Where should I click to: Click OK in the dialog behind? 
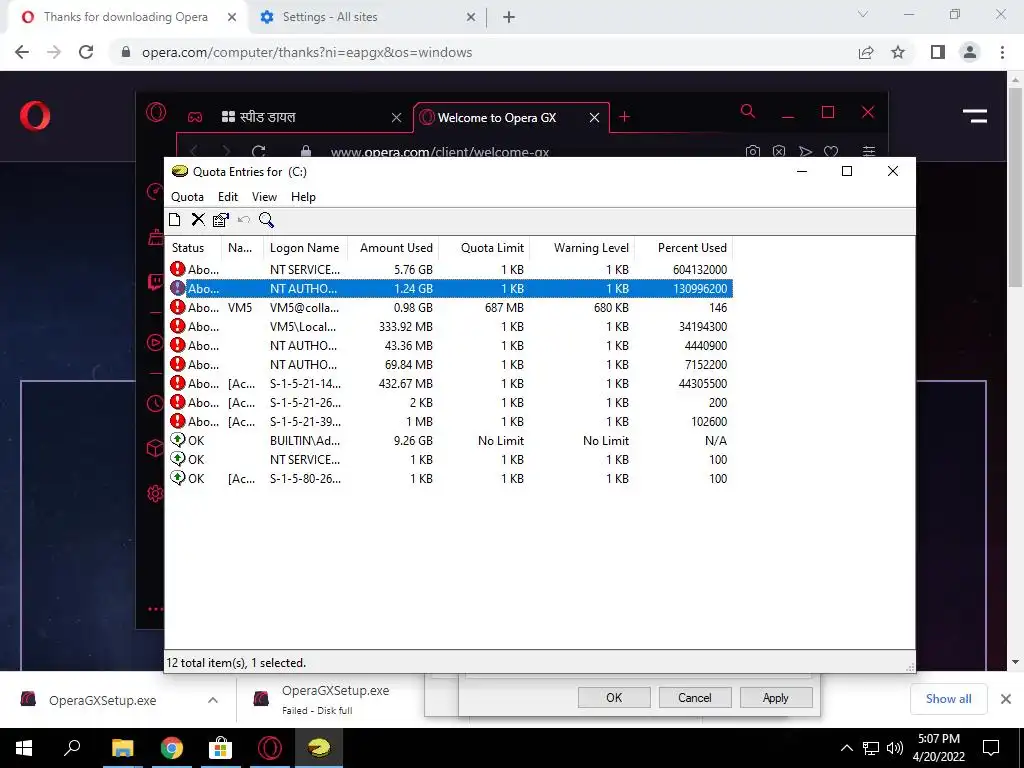pos(614,697)
